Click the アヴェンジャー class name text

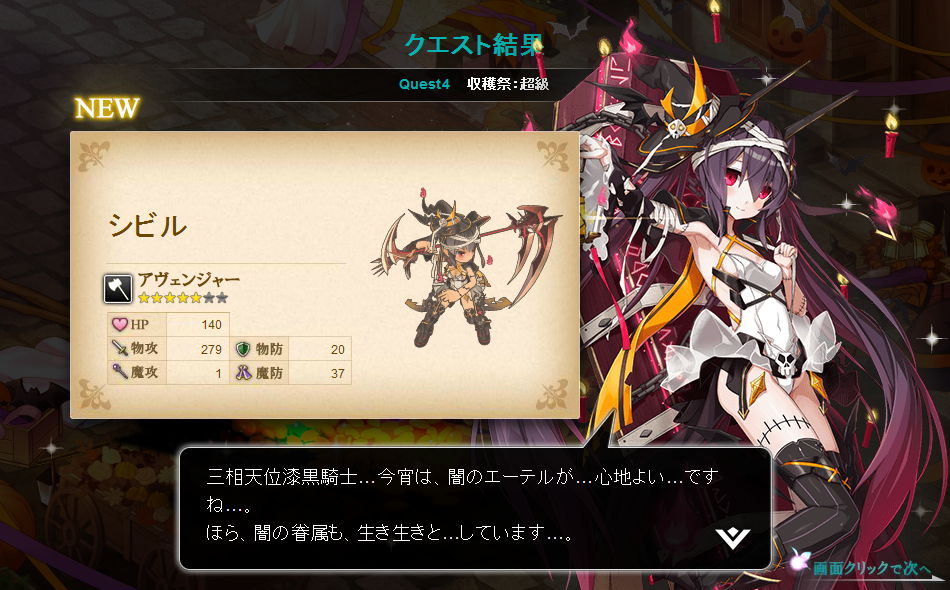(x=188, y=279)
